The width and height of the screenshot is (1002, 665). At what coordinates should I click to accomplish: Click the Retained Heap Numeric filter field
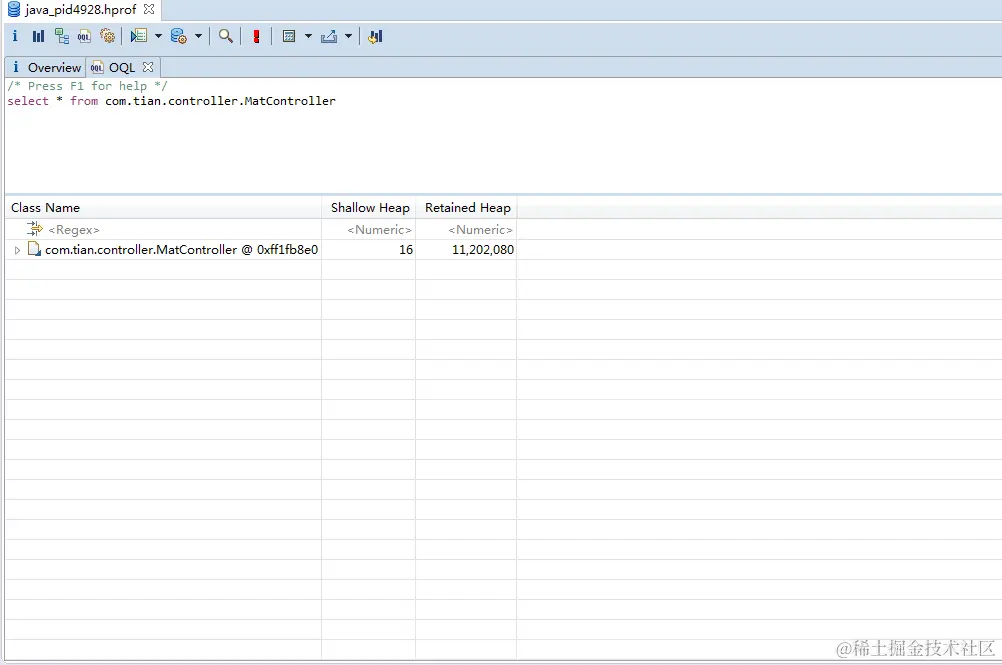(x=466, y=229)
